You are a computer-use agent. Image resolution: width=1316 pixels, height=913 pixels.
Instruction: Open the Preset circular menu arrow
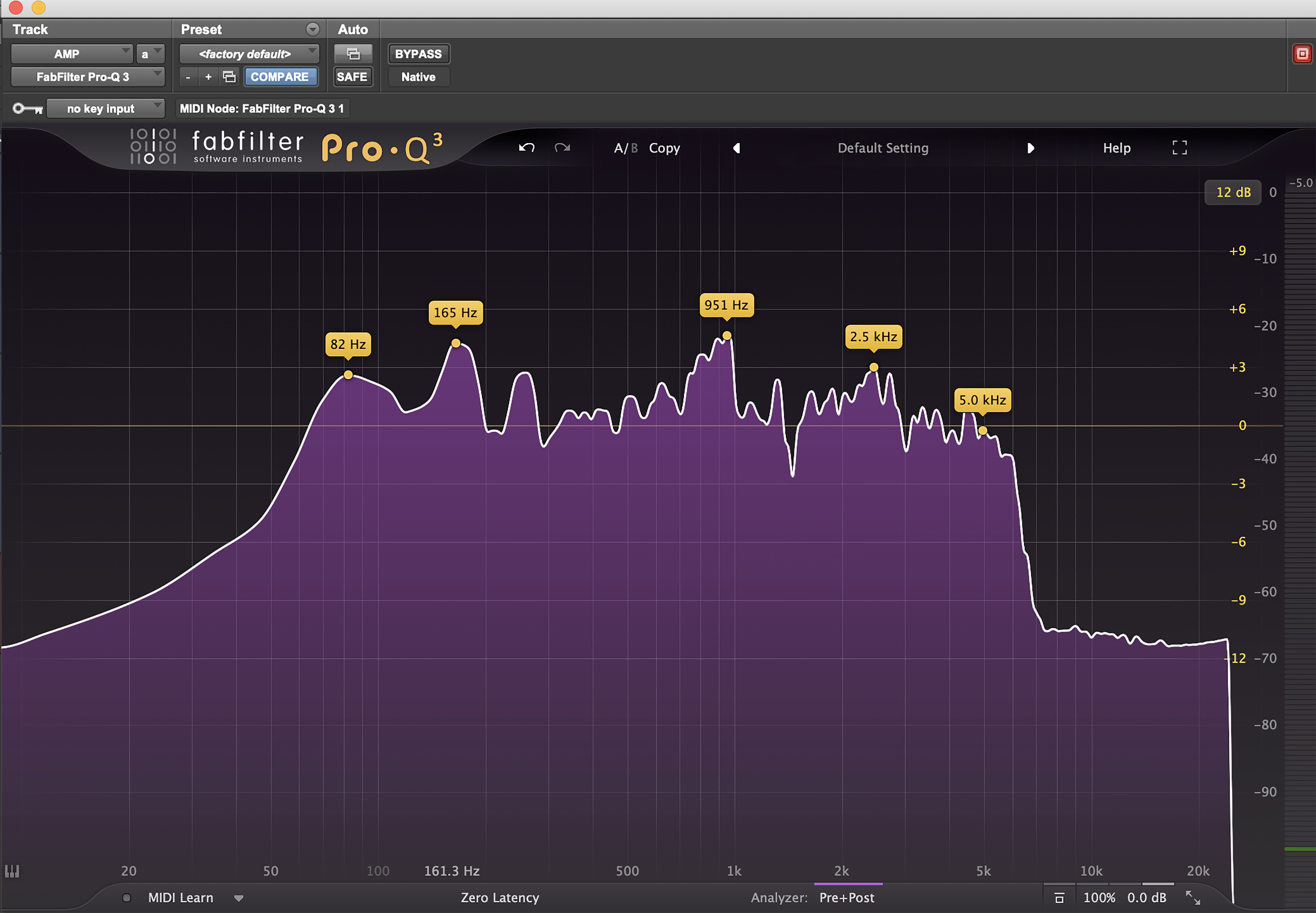313,29
